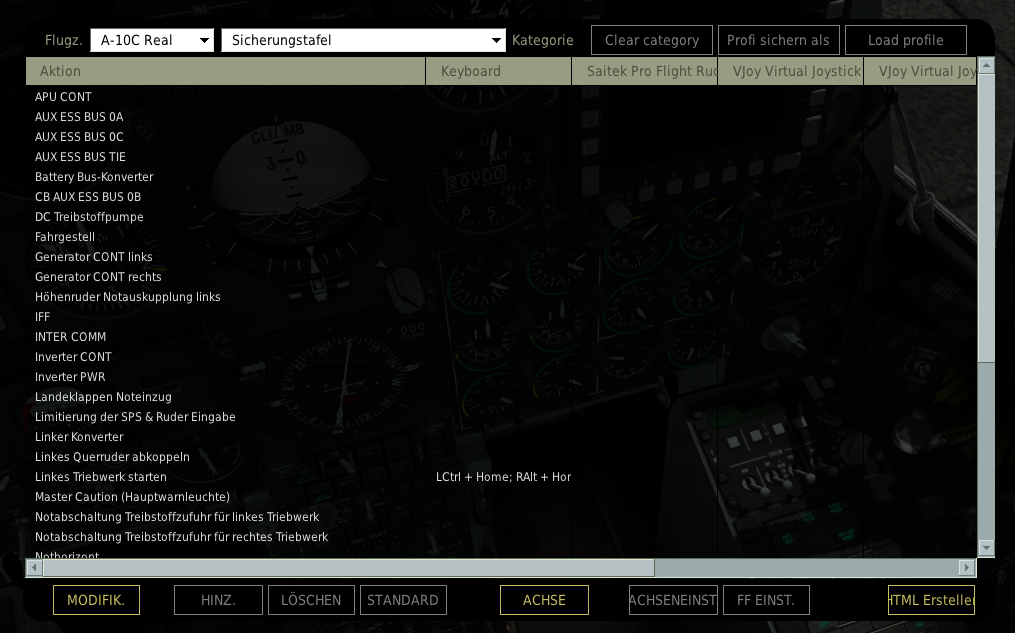This screenshot has width=1015, height=633.
Task: Select the APU CONT action row
Action: [x=501, y=96]
